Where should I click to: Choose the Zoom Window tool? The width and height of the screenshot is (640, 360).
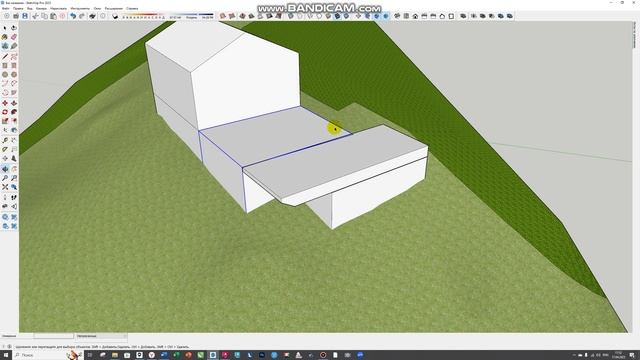(x=14, y=178)
